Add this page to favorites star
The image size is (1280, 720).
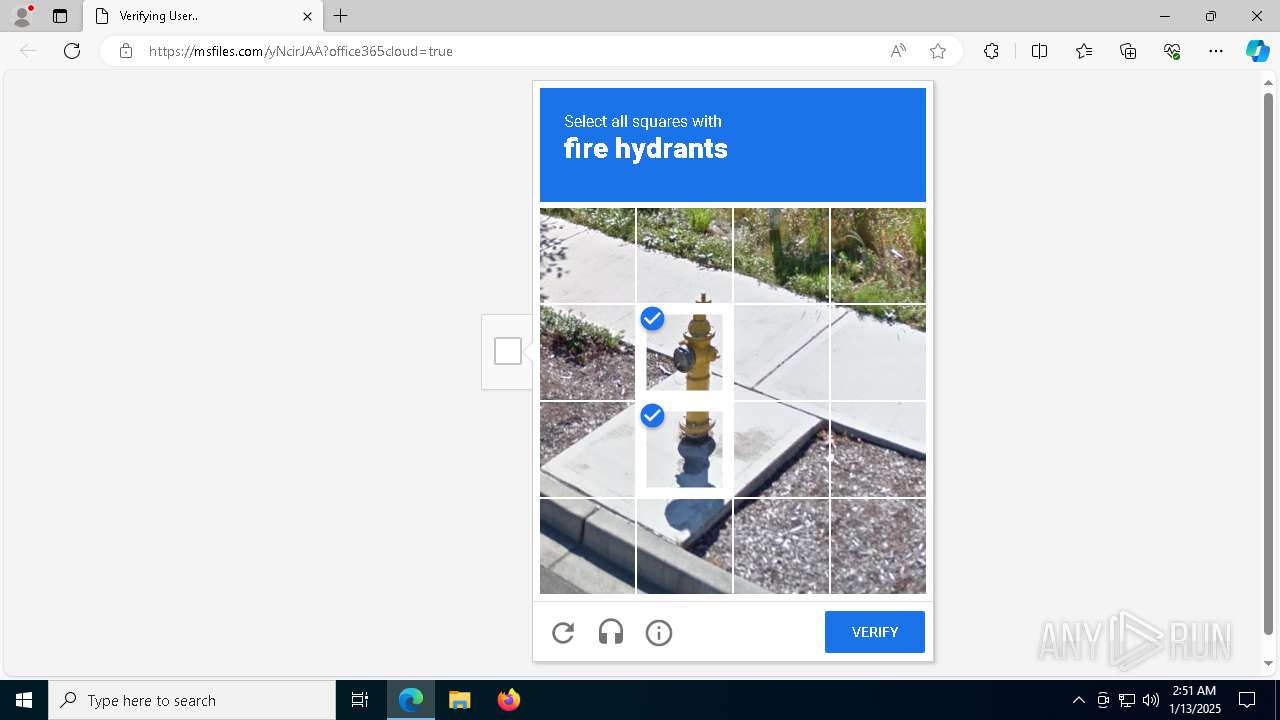(x=938, y=51)
